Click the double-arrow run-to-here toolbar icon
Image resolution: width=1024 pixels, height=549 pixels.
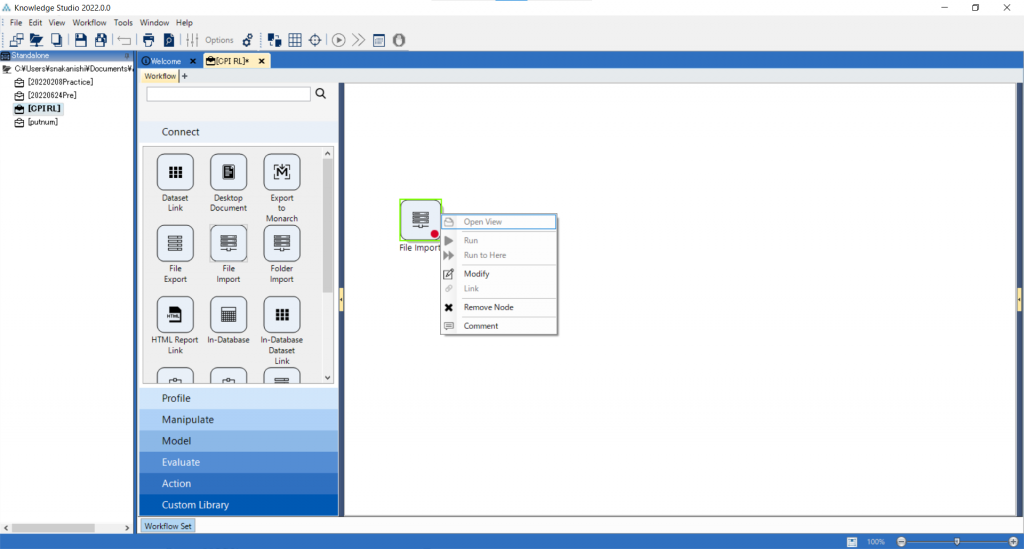tap(359, 40)
